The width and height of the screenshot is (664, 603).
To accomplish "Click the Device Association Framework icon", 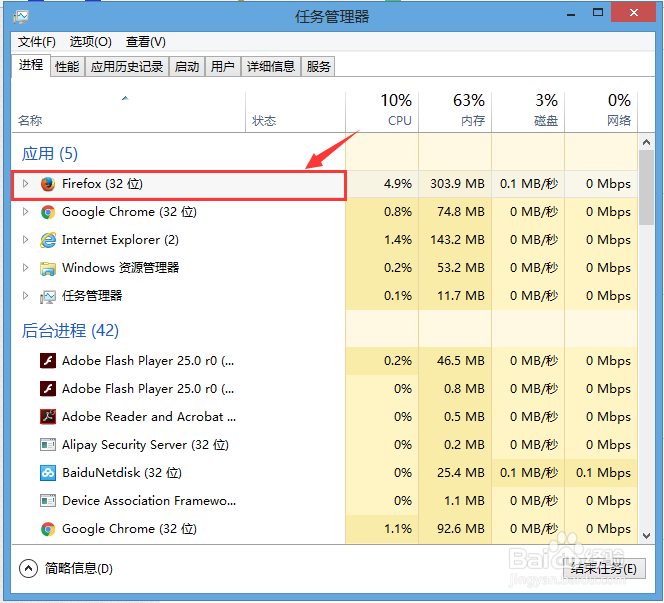I will (48, 501).
